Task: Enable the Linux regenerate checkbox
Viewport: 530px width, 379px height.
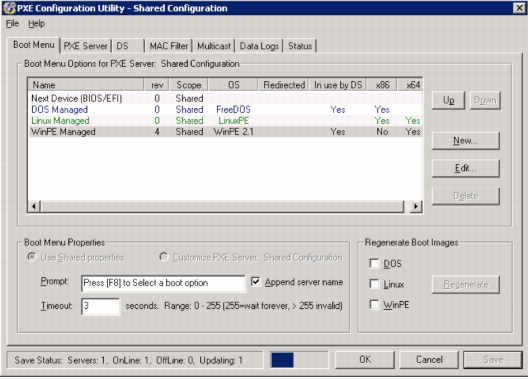Action: point(374,284)
